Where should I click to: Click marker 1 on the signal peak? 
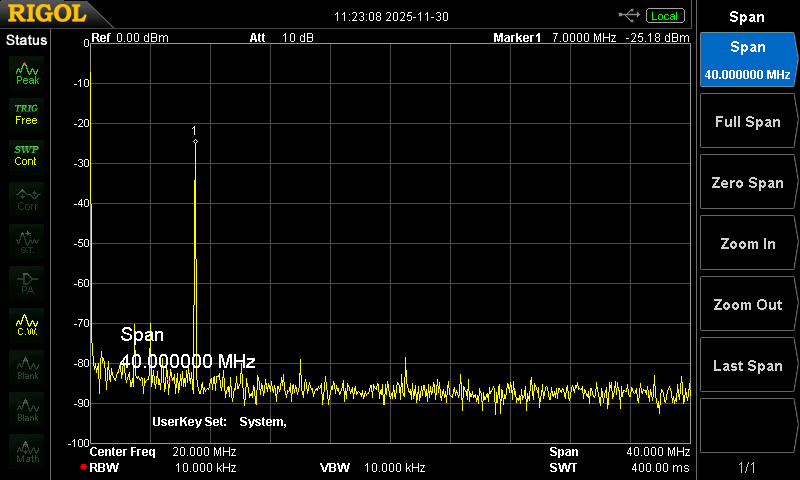point(195,141)
